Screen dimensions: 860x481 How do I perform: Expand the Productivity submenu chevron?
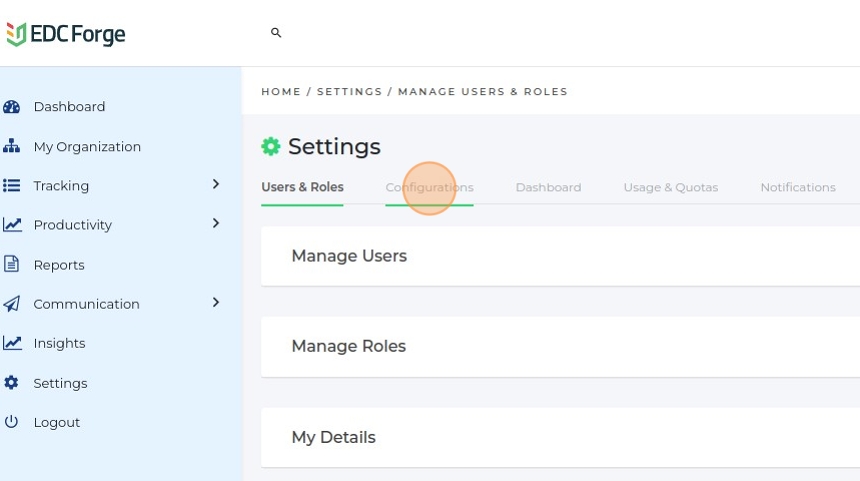[216, 223]
